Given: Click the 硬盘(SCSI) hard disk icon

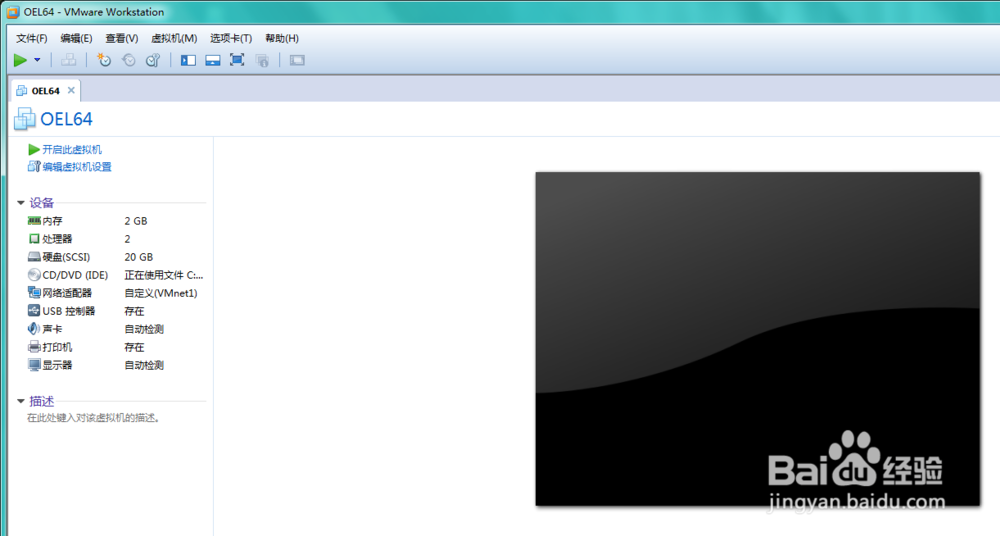Looking at the screenshot, I should pos(34,257).
